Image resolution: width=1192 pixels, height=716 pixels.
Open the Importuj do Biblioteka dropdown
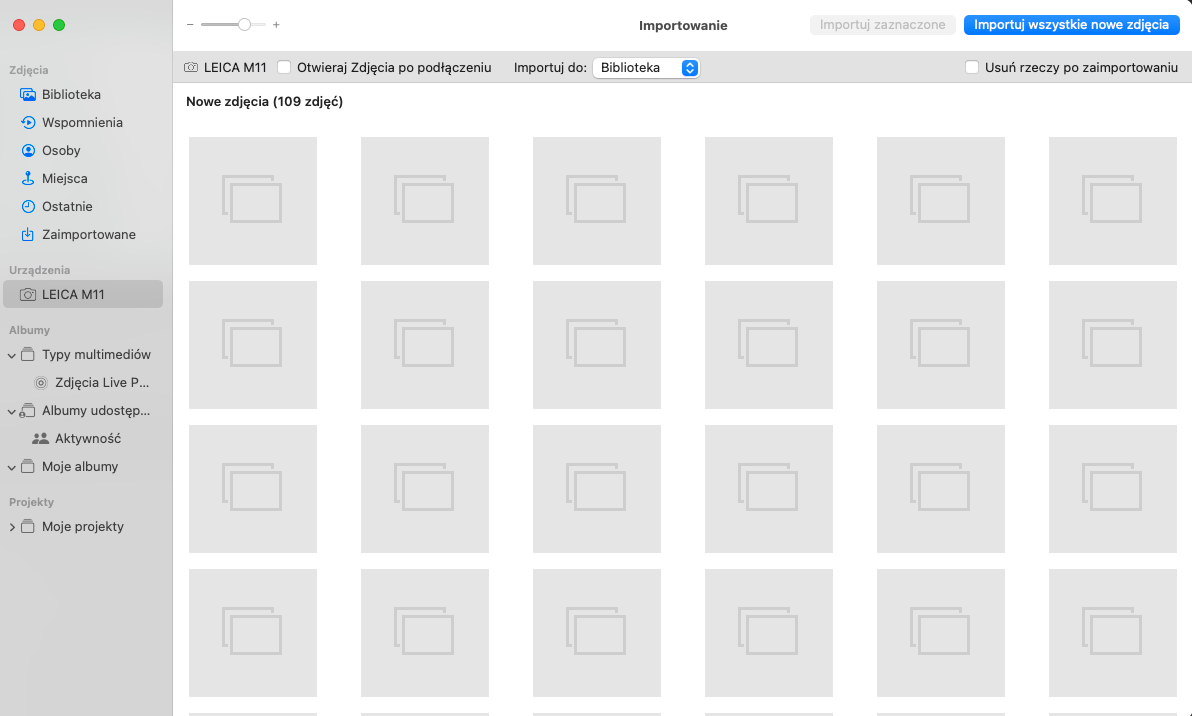pyautogui.click(x=646, y=68)
